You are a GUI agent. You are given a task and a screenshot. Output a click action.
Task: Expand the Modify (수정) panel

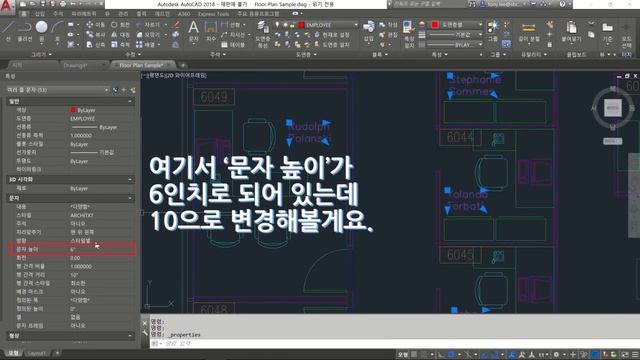pos(133,54)
